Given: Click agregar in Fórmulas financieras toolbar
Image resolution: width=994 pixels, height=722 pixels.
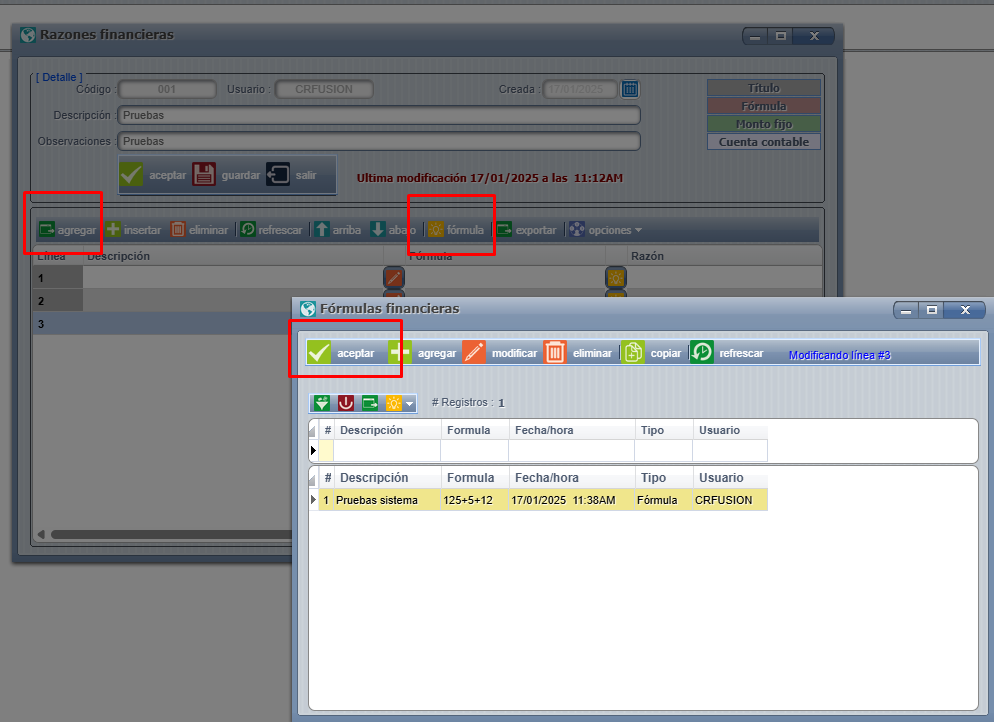Looking at the screenshot, I should 423,353.
